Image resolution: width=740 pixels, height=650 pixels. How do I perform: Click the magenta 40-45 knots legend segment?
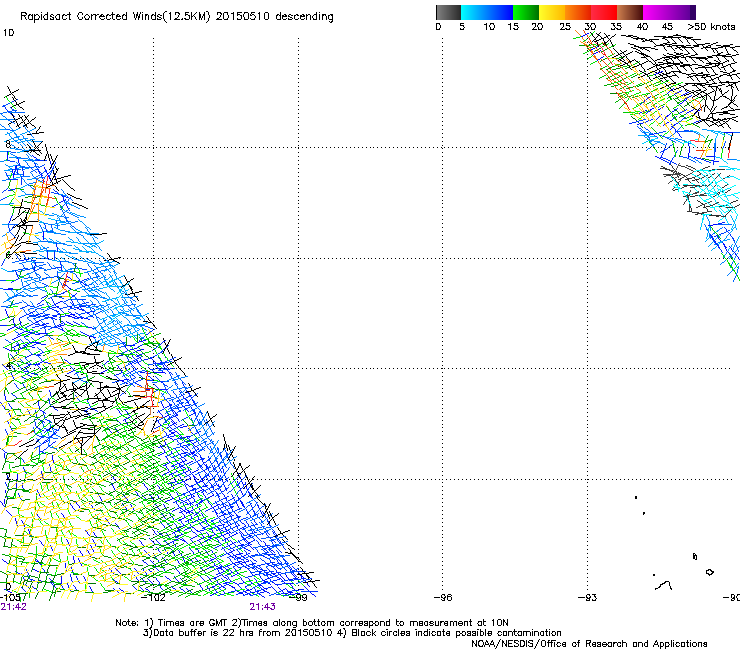click(656, 12)
